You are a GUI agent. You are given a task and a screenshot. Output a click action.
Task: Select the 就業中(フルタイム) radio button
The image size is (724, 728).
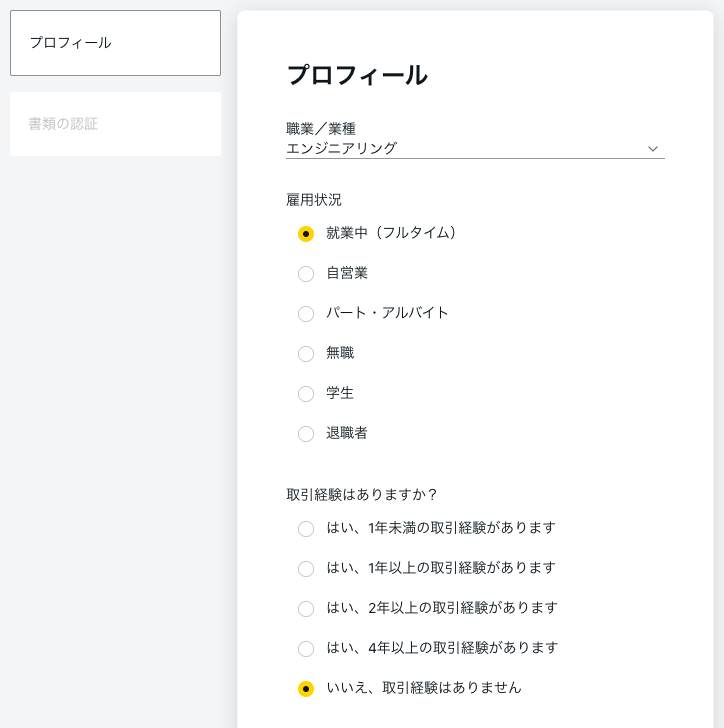click(306, 234)
